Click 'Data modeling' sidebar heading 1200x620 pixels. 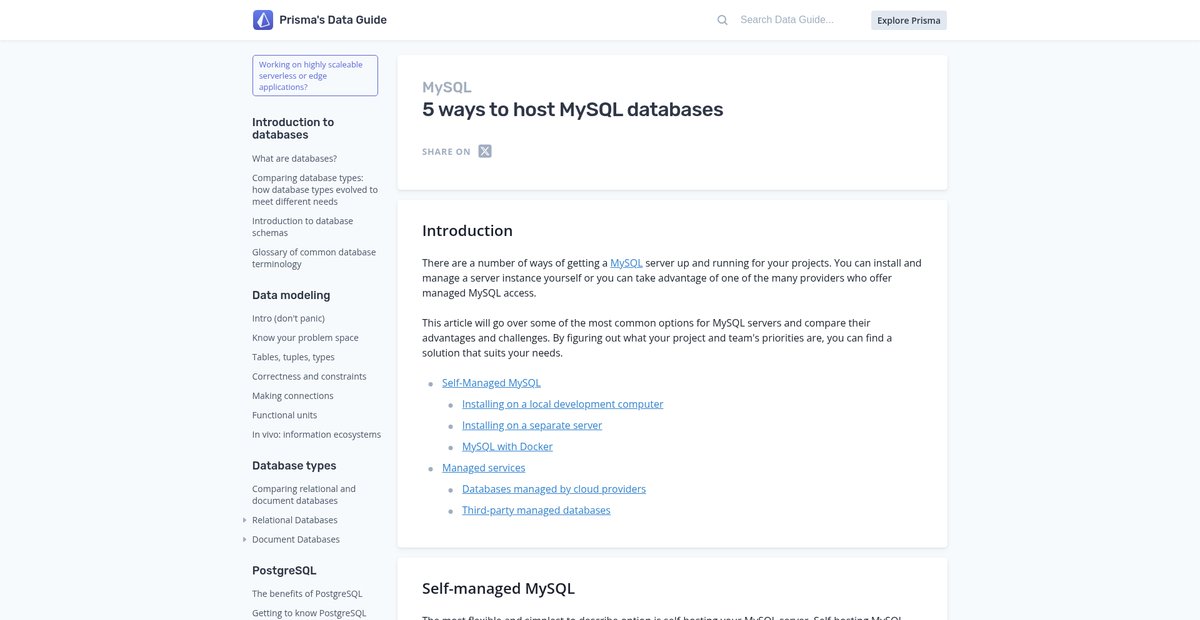[x=291, y=295]
